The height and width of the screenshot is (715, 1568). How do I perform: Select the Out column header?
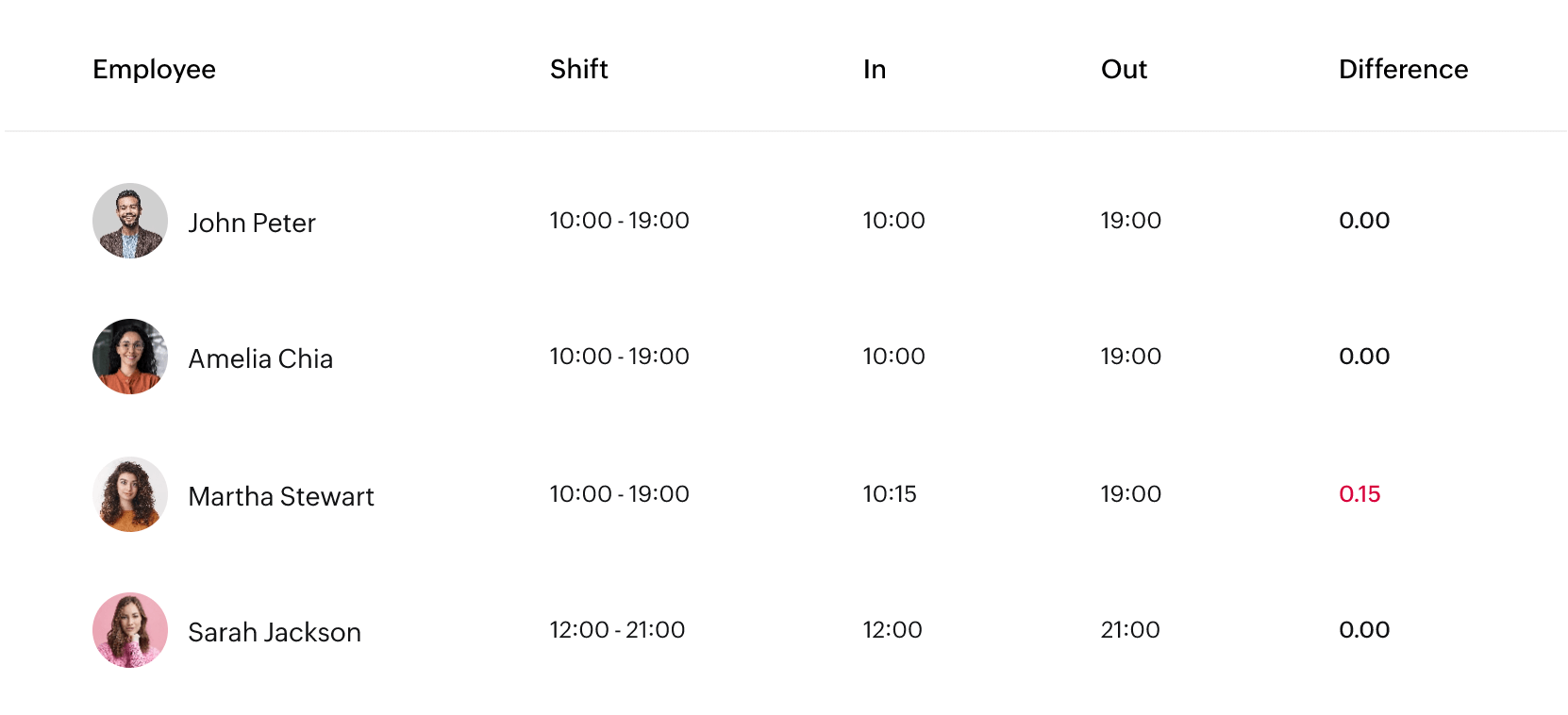(x=1124, y=69)
